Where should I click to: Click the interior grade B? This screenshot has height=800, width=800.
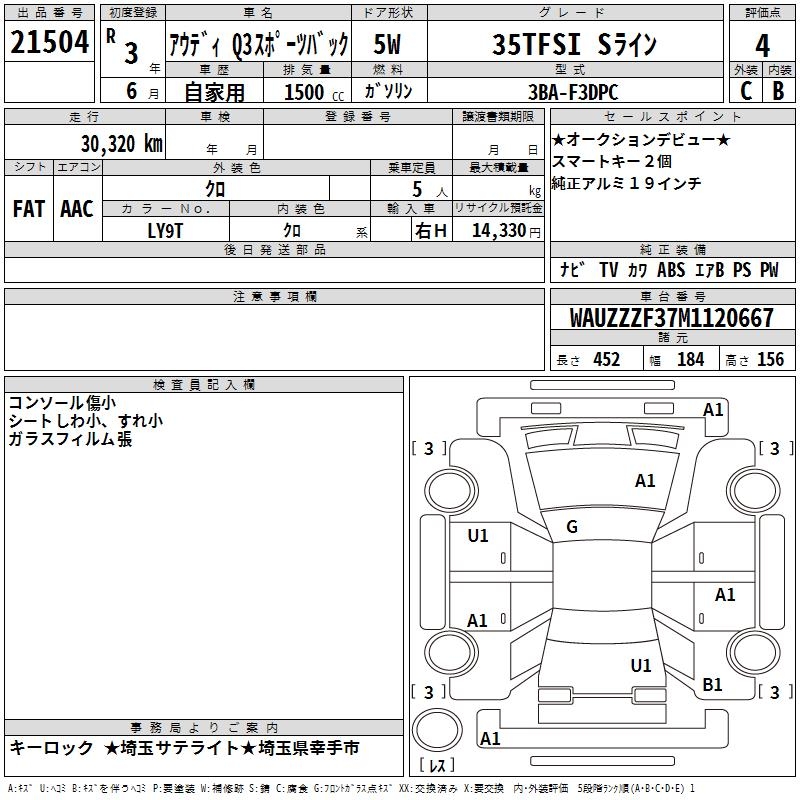click(778, 91)
